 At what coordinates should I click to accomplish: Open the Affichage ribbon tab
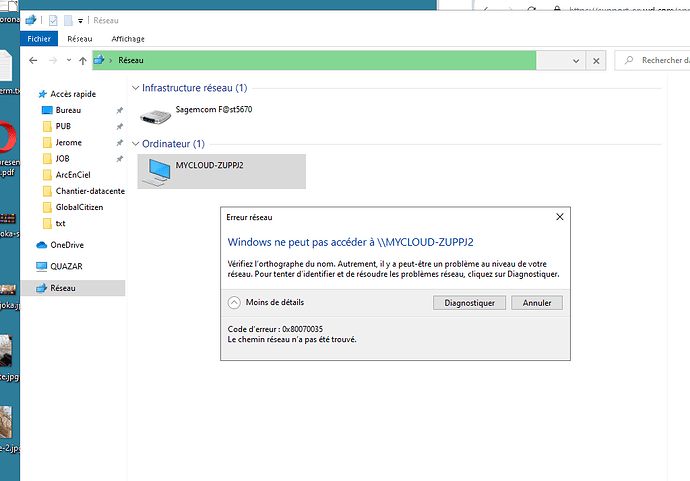tap(128, 39)
